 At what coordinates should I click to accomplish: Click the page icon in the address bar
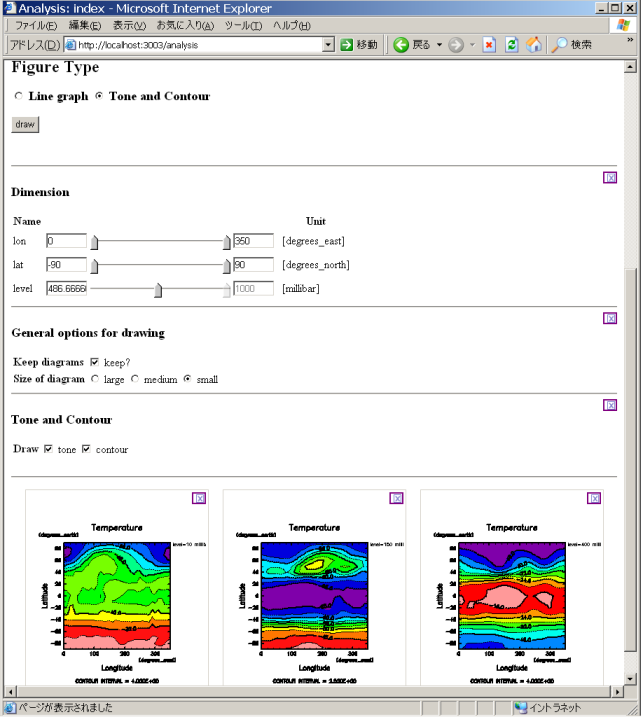click(70, 45)
